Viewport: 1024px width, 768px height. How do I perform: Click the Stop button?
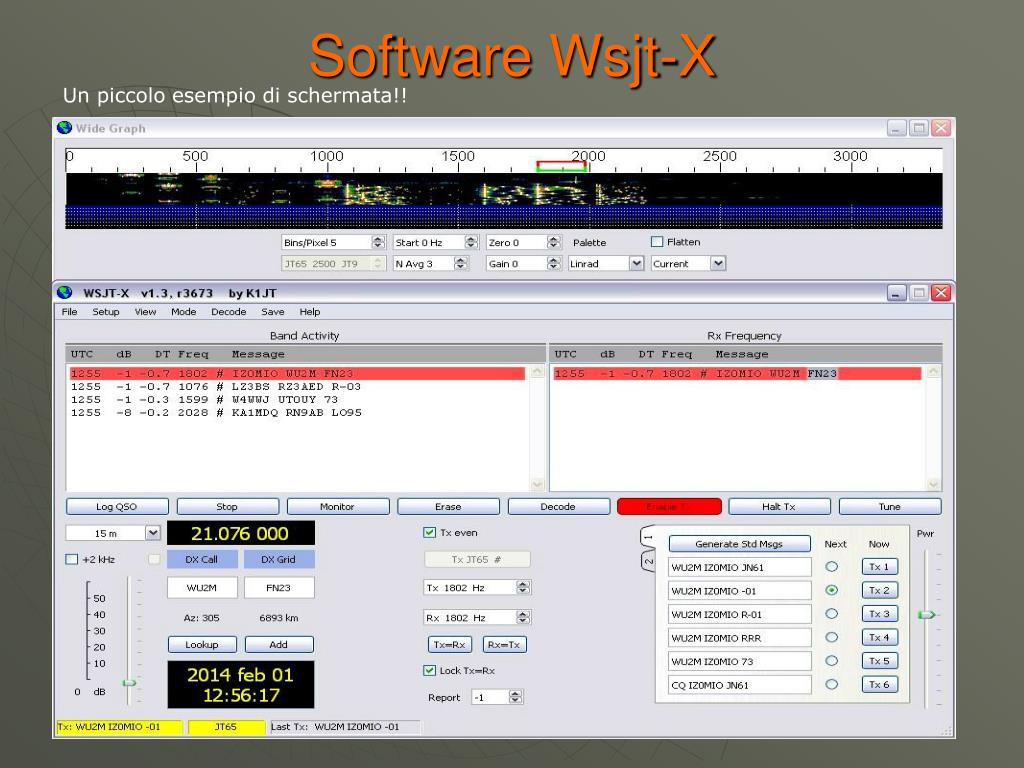227,506
